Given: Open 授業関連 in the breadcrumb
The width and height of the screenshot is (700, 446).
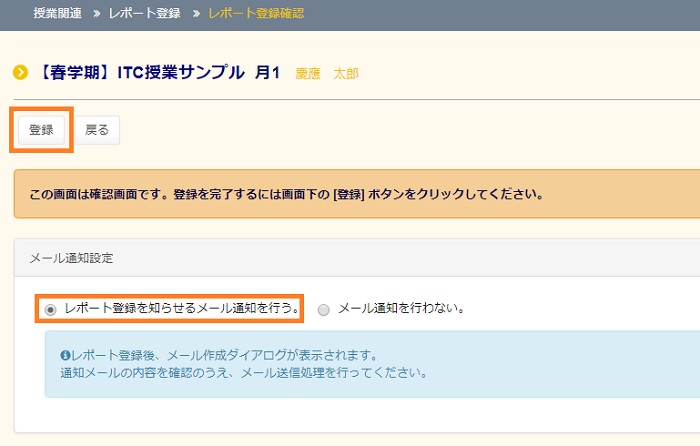Looking at the screenshot, I should point(59,14).
